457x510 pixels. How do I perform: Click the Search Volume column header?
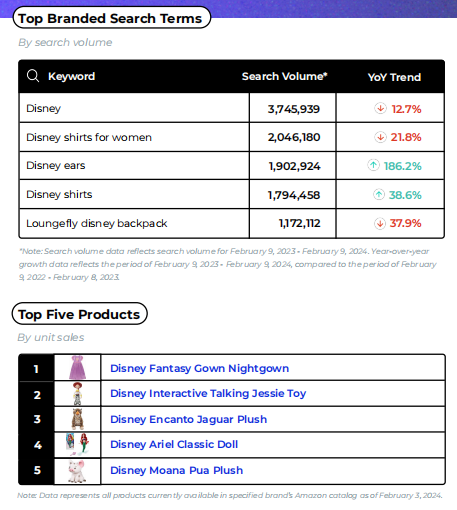[285, 76]
